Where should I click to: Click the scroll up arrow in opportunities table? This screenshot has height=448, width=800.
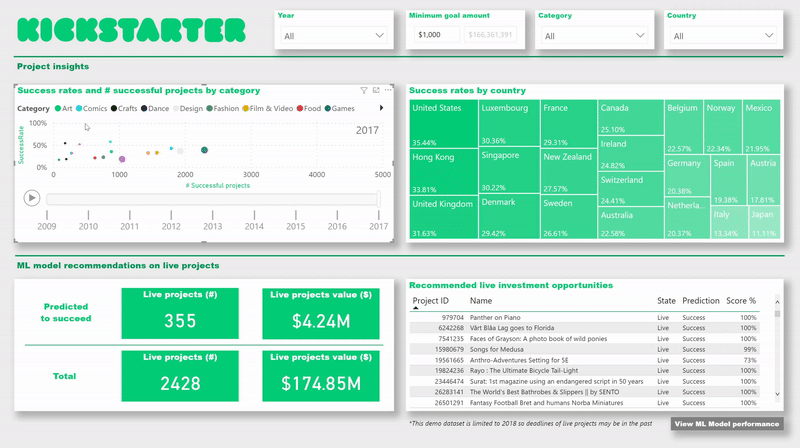[778, 302]
